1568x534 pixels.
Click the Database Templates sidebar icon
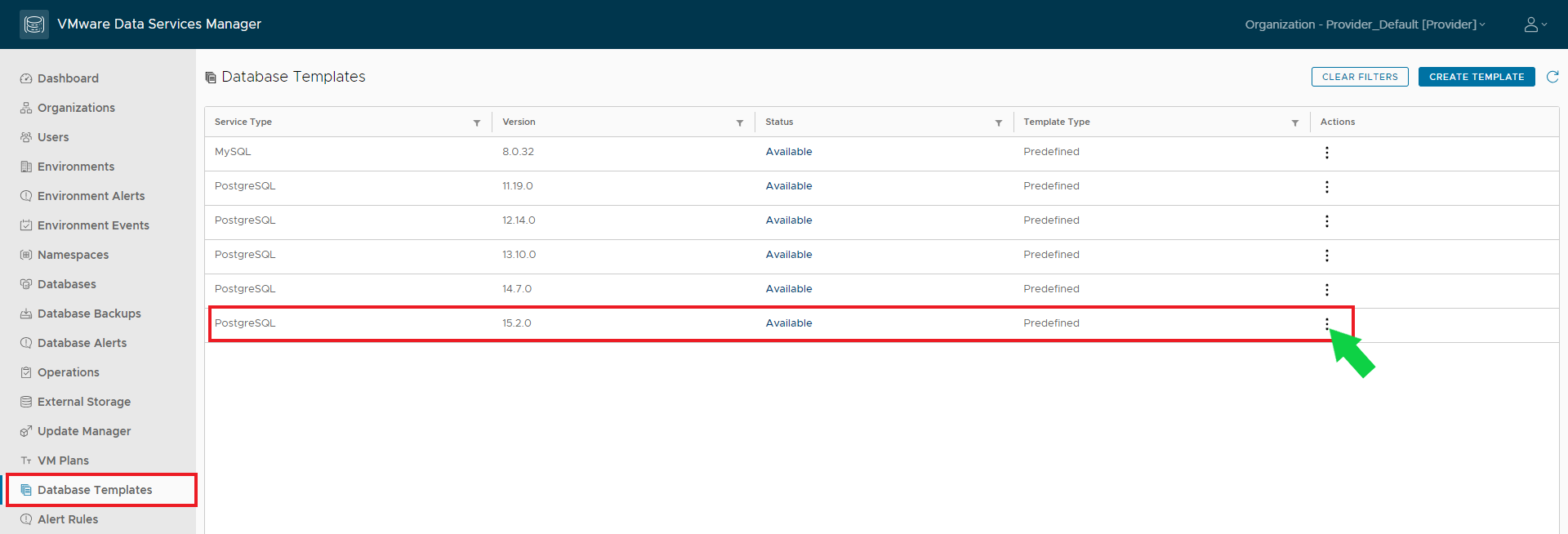point(26,490)
